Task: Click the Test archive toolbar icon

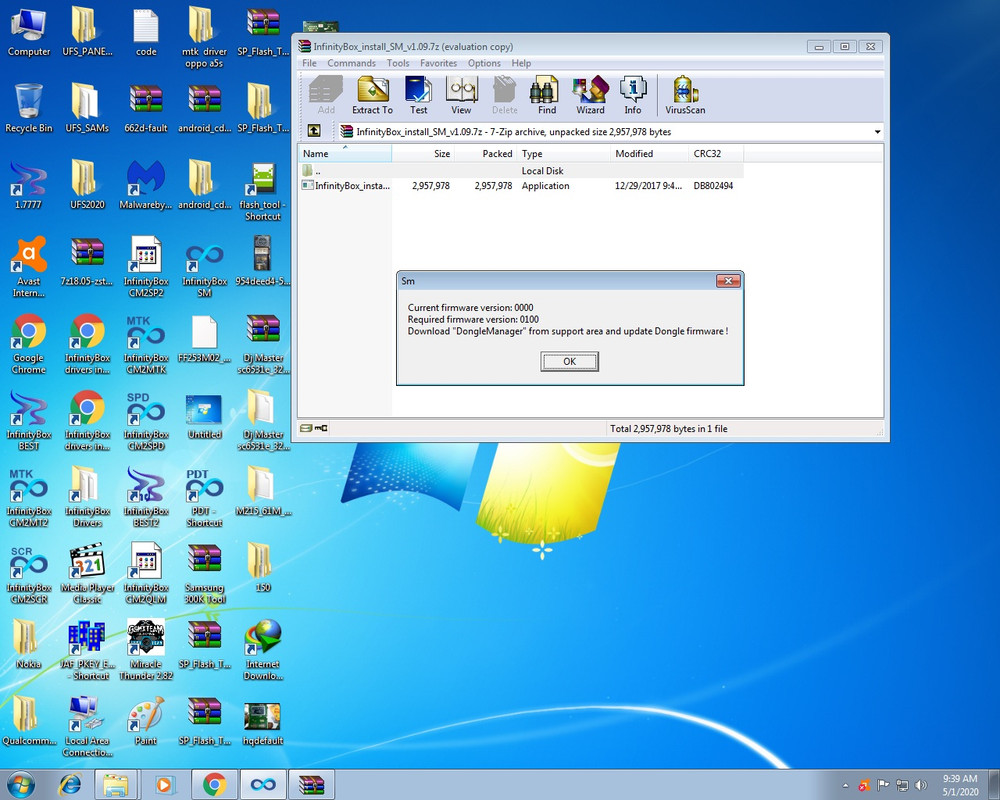Action: point(418,95)
